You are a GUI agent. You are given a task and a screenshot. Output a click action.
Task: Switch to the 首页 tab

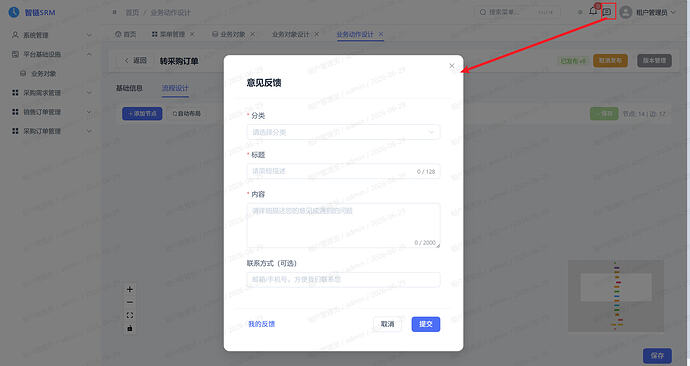125,34
